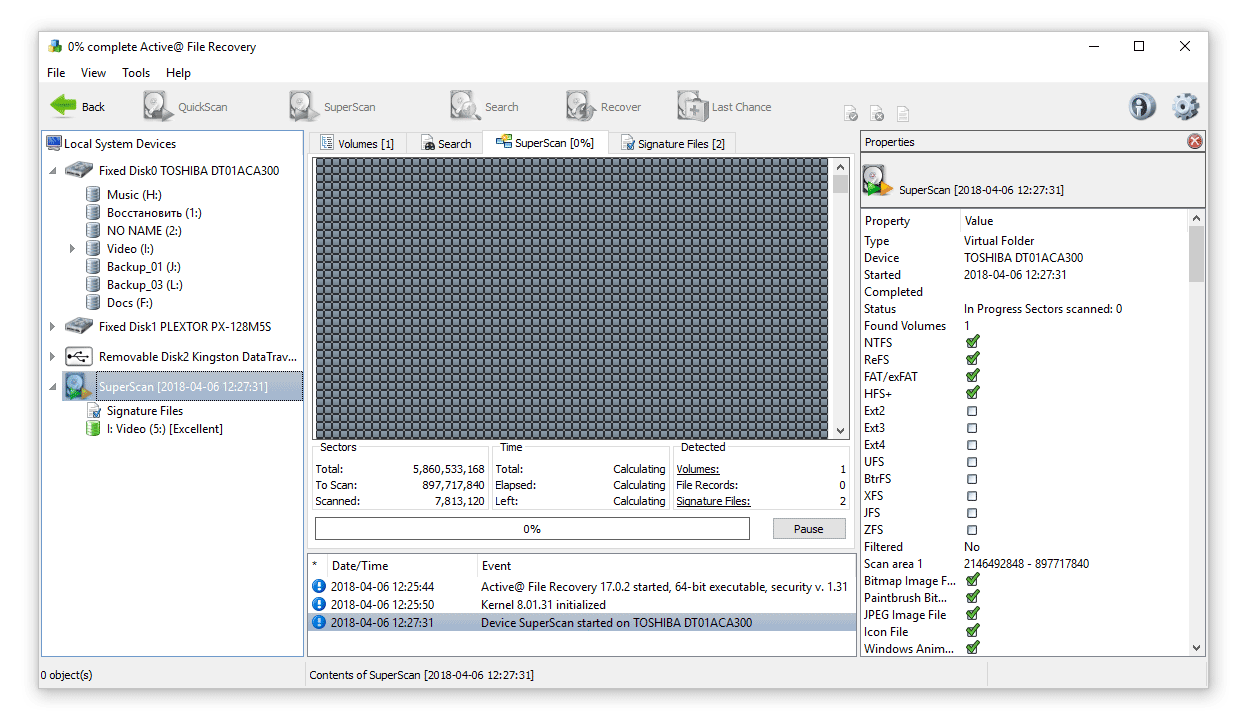This screenshot has height=720, width=1243.
Task: Click the Recover toolbar icon
Action: point(581,106)
